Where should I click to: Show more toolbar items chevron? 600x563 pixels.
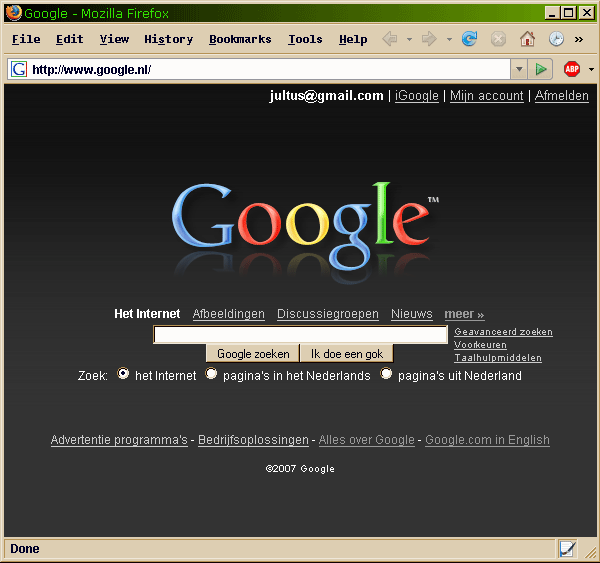pos(579,39)
